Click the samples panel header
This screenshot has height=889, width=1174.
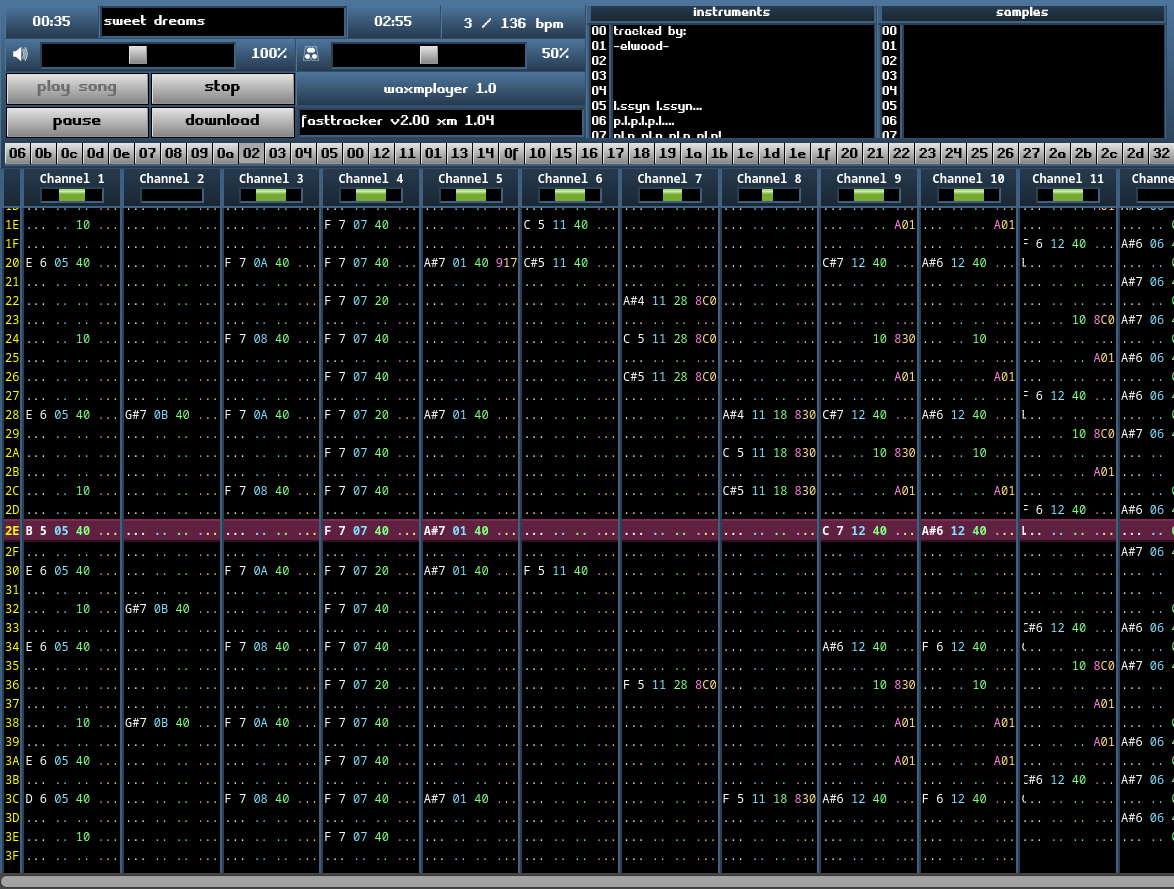pos(1022,13)
